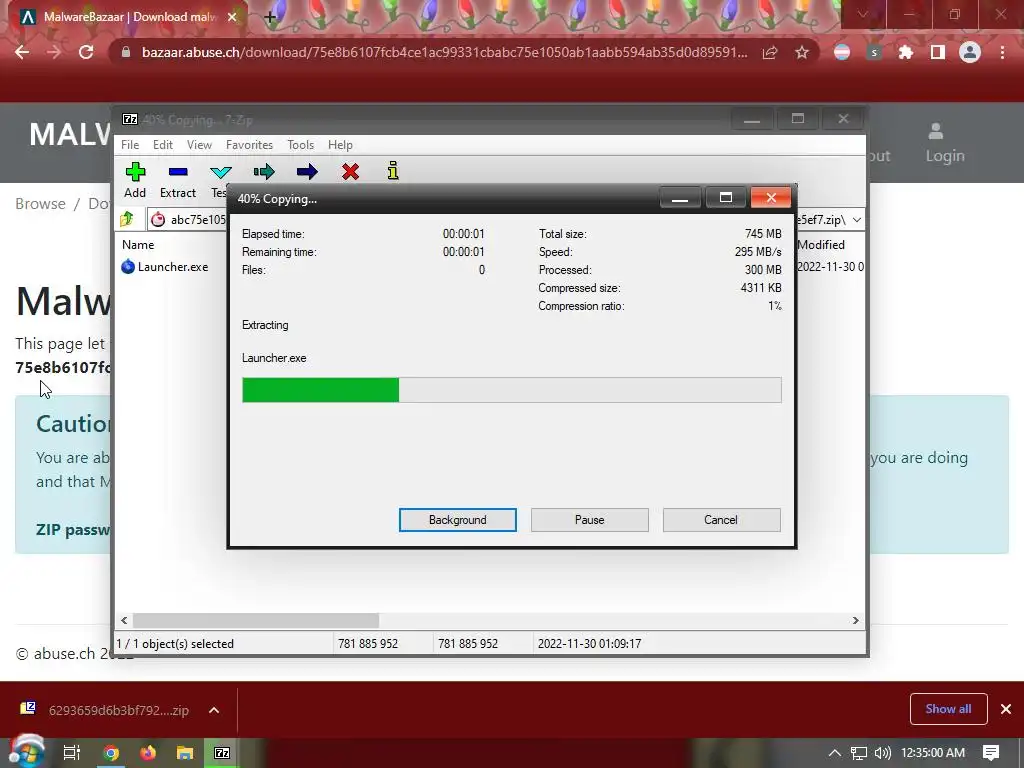
Task: Click the horizontal scrollbar thumb in 7-Zip
Action: [256, 620]
